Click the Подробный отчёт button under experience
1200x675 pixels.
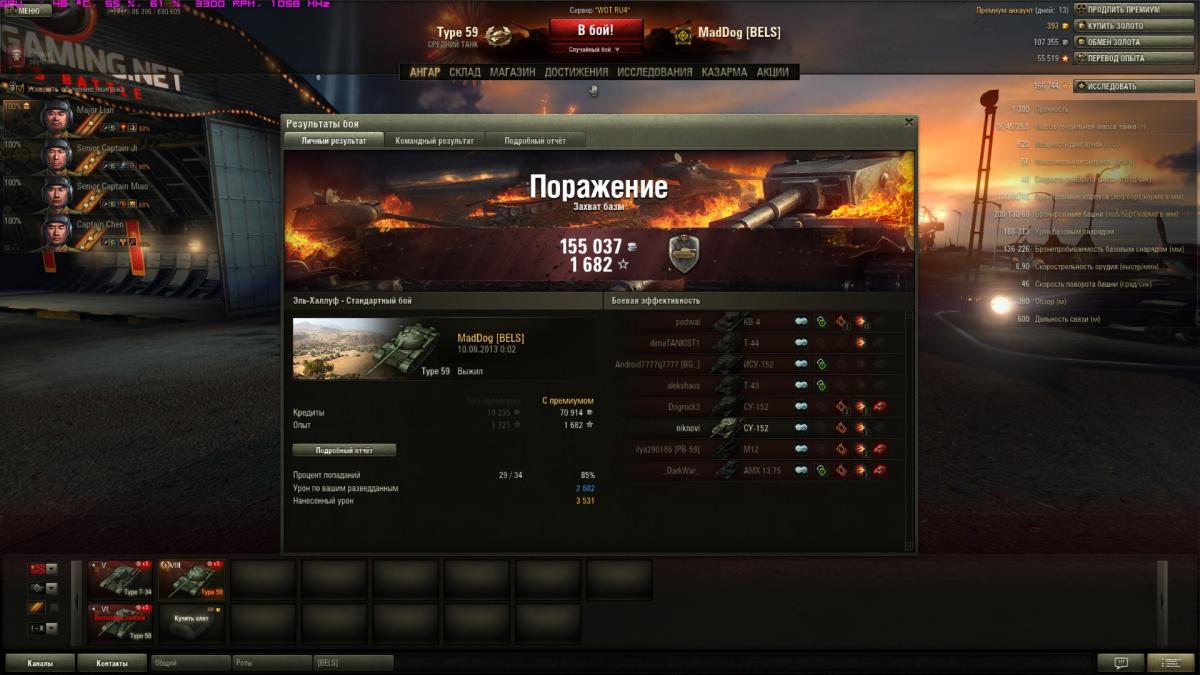point(344,450)
